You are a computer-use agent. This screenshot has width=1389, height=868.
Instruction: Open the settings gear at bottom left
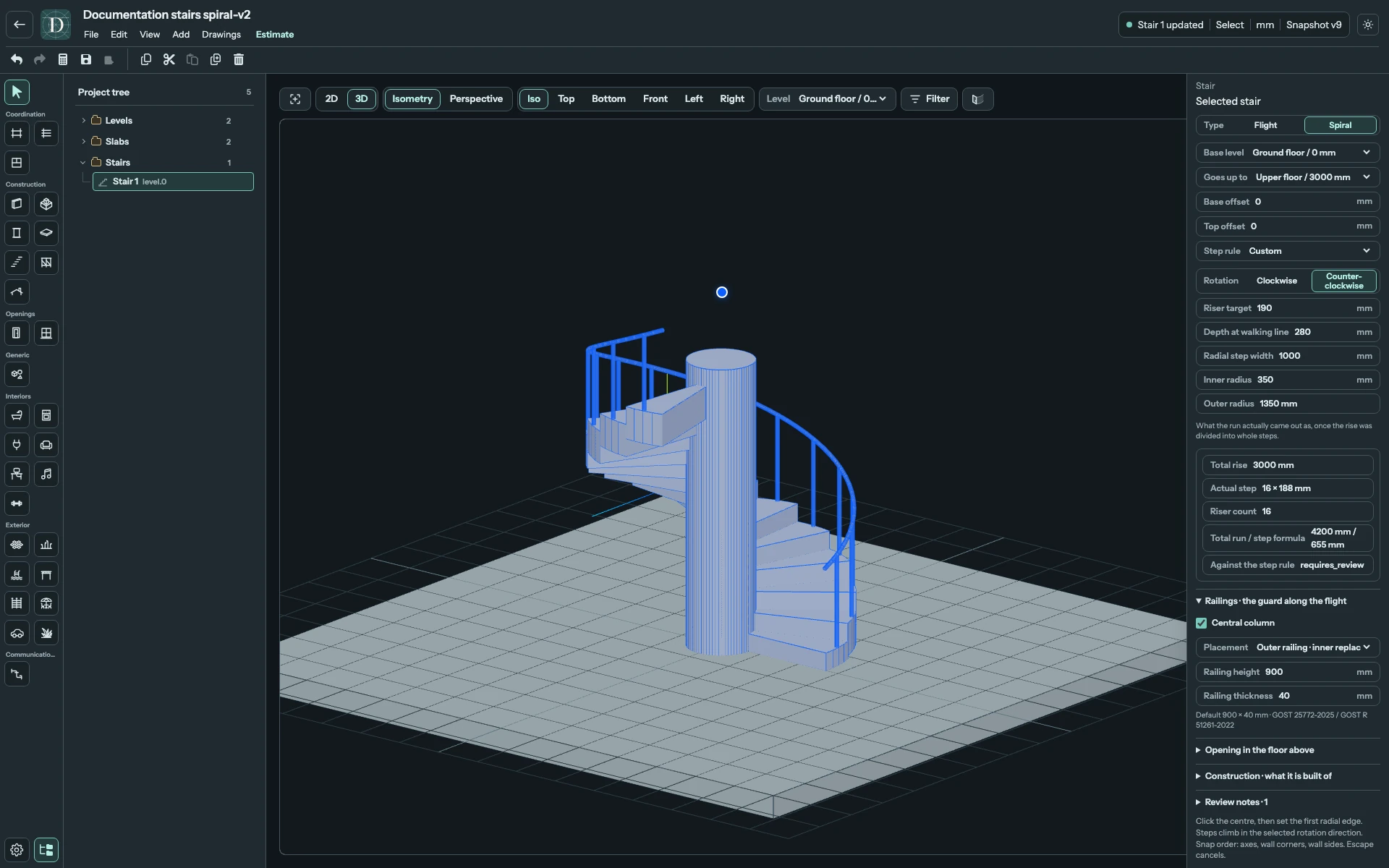coord(17,850)
